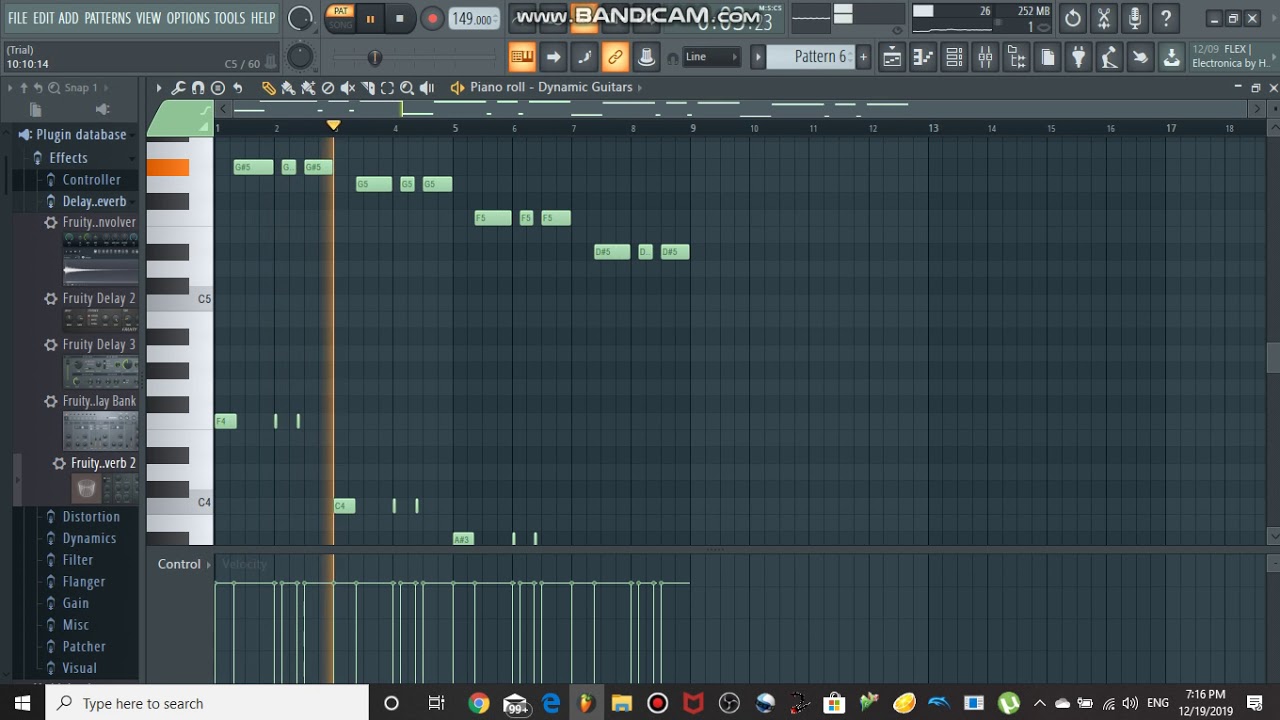Open the piano roll tools wrench menu
Viewport: 1280px width, 720px height.
(178, 88)
